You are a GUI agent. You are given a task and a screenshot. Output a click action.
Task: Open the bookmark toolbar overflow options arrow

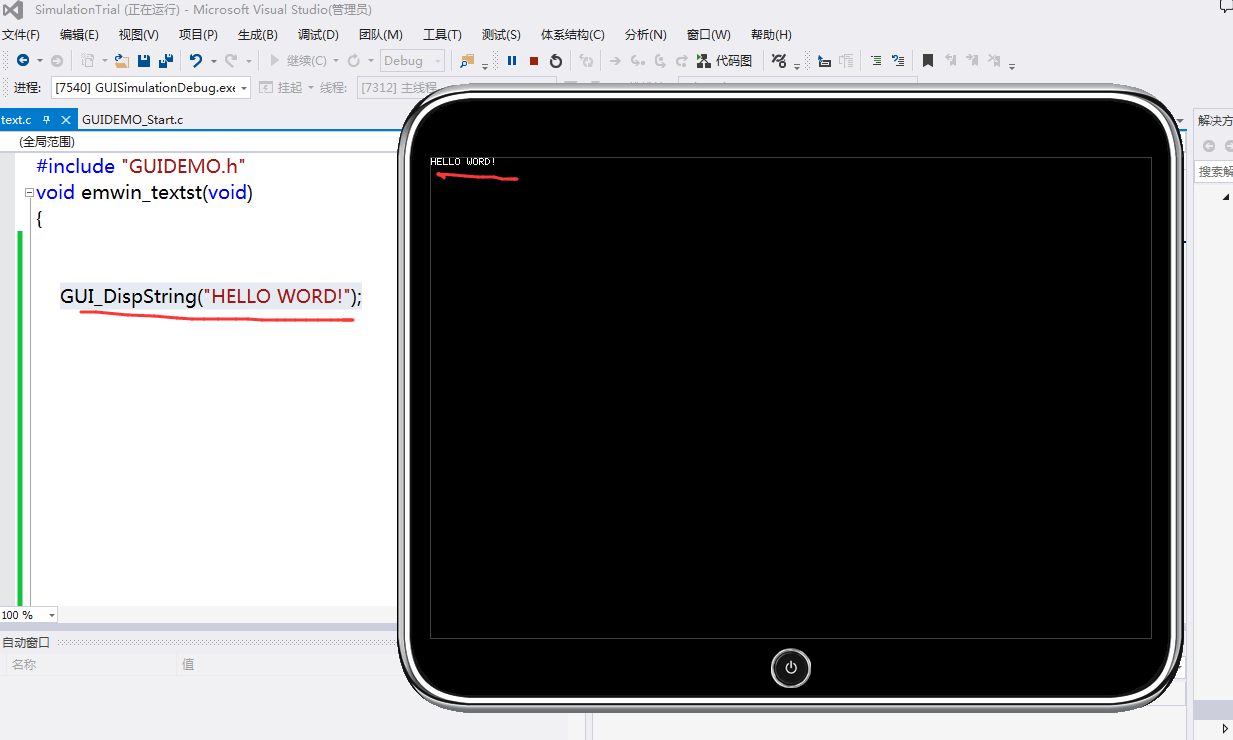[1012, 66]
